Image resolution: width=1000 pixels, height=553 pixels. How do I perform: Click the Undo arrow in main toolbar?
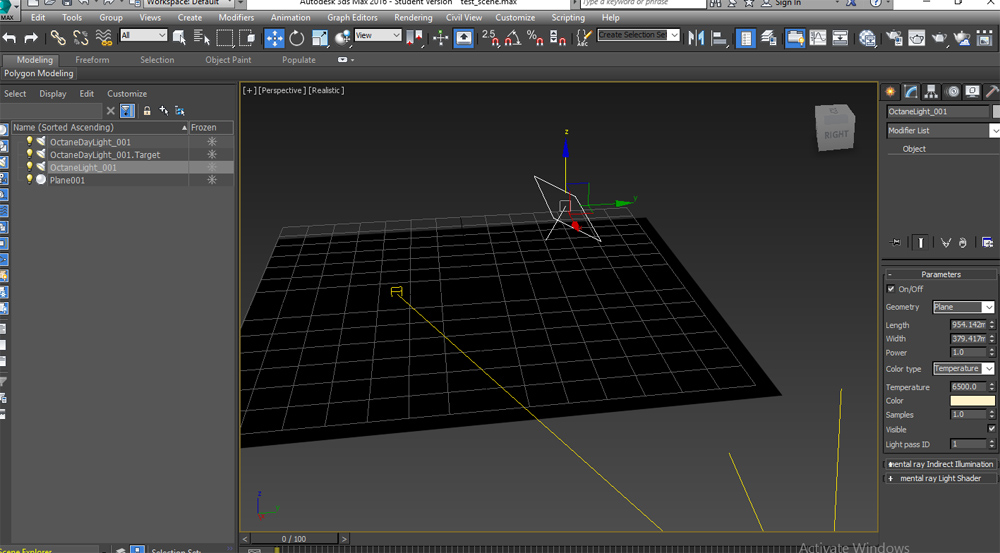10,38
